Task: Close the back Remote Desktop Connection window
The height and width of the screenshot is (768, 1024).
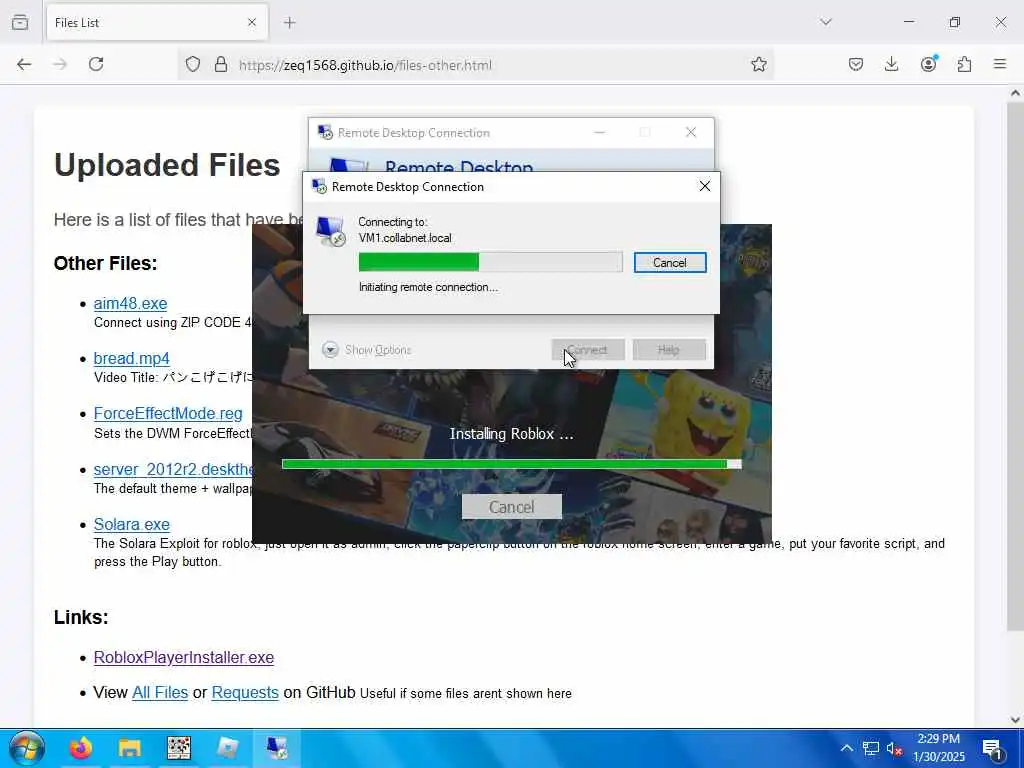Action: click(x=691, y=133)
